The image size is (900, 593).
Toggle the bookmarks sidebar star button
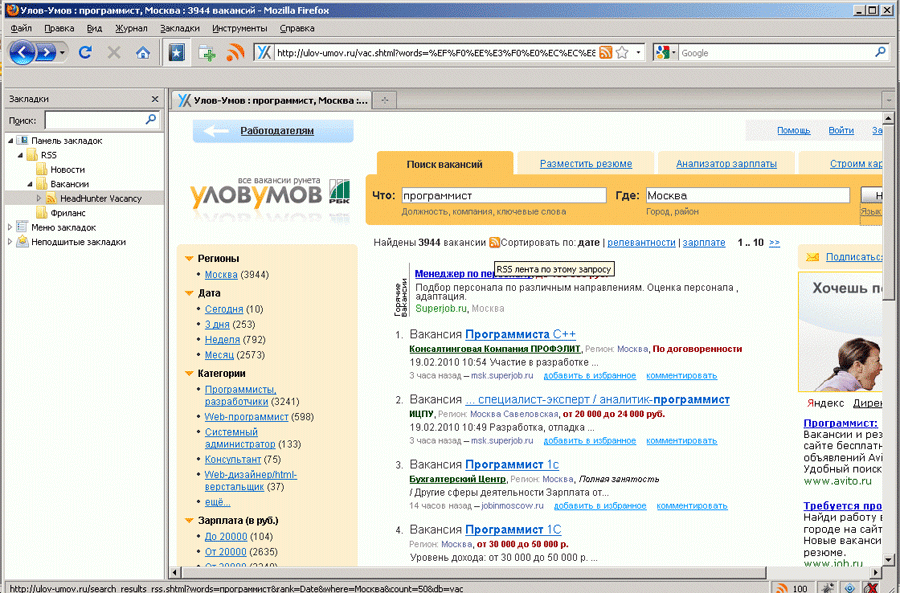pyautogui.click(x=176, y=53)
